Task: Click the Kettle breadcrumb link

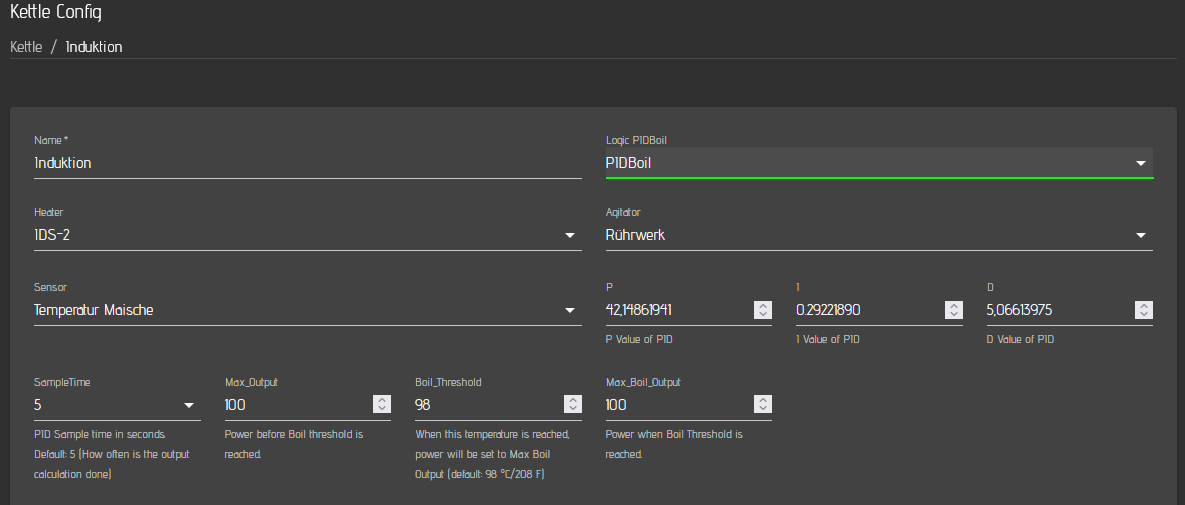Action: pyautogui.click(x=26, y=47)
